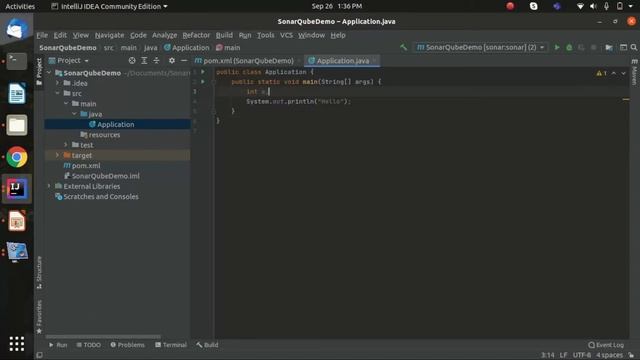Open the Search Everywhere magnifier icon
Screen dimensions: 640x360
click(633, 47)
